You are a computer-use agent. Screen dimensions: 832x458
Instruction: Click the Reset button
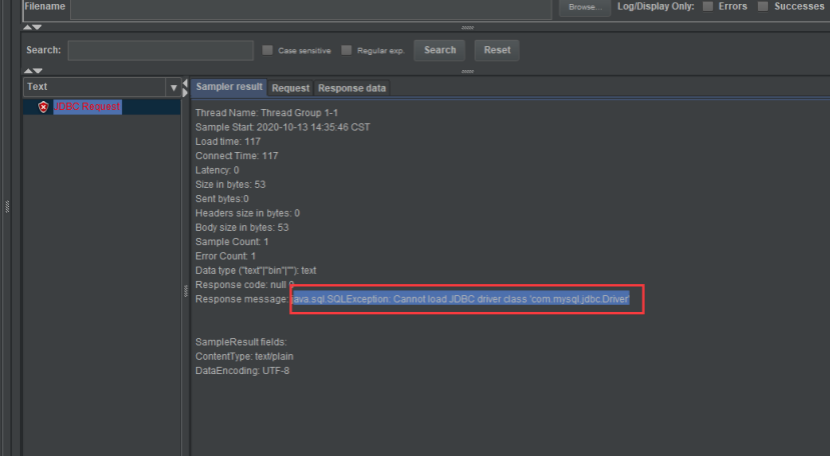497,50
